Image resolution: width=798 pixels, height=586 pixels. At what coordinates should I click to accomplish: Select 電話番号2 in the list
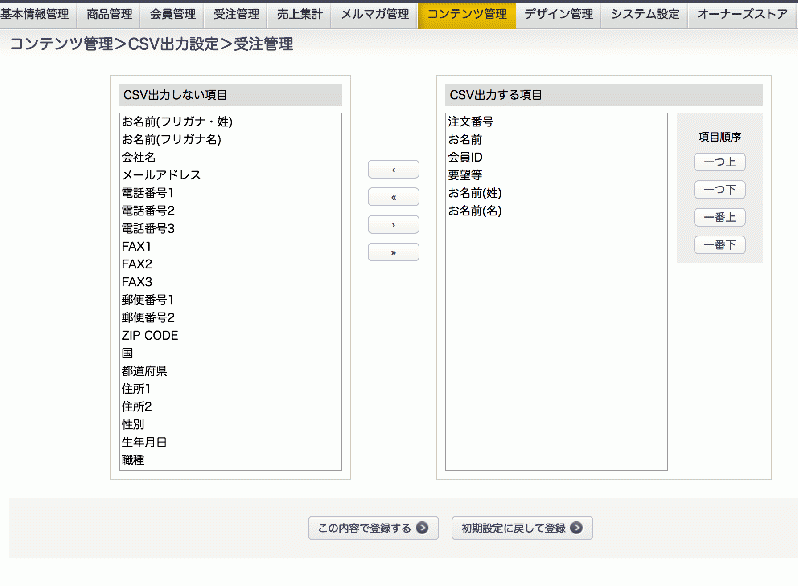point(230,211)
